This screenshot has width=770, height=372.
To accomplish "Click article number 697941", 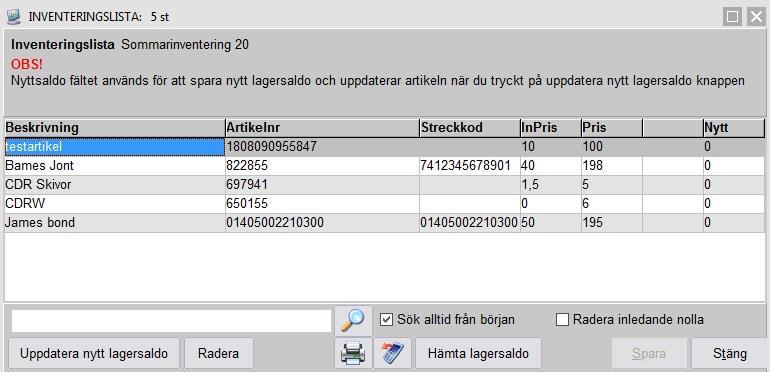I will (x=247, y=185).
